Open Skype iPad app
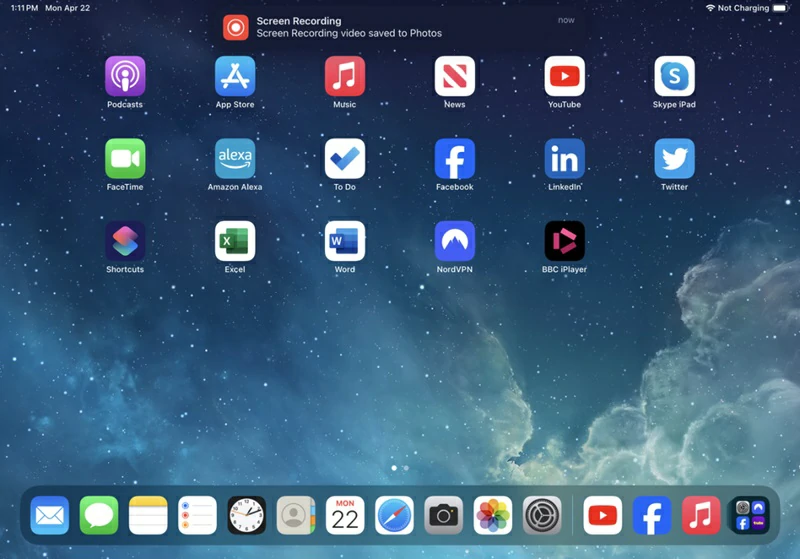 [x=674, y=77]
